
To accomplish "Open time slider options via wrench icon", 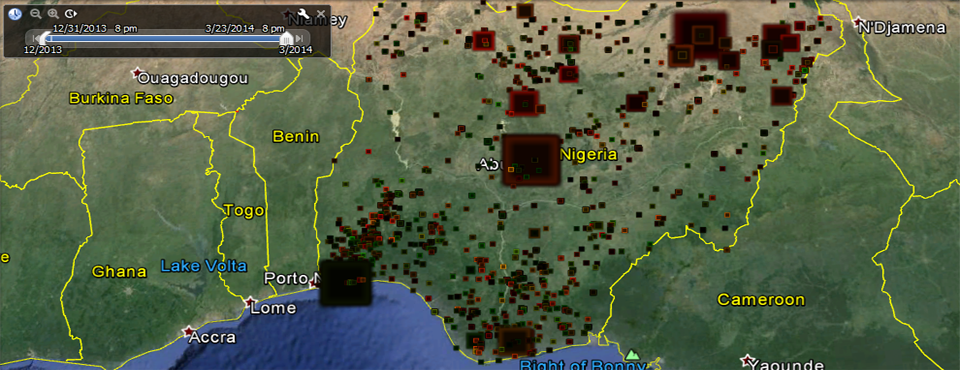I will coord(303,14).
